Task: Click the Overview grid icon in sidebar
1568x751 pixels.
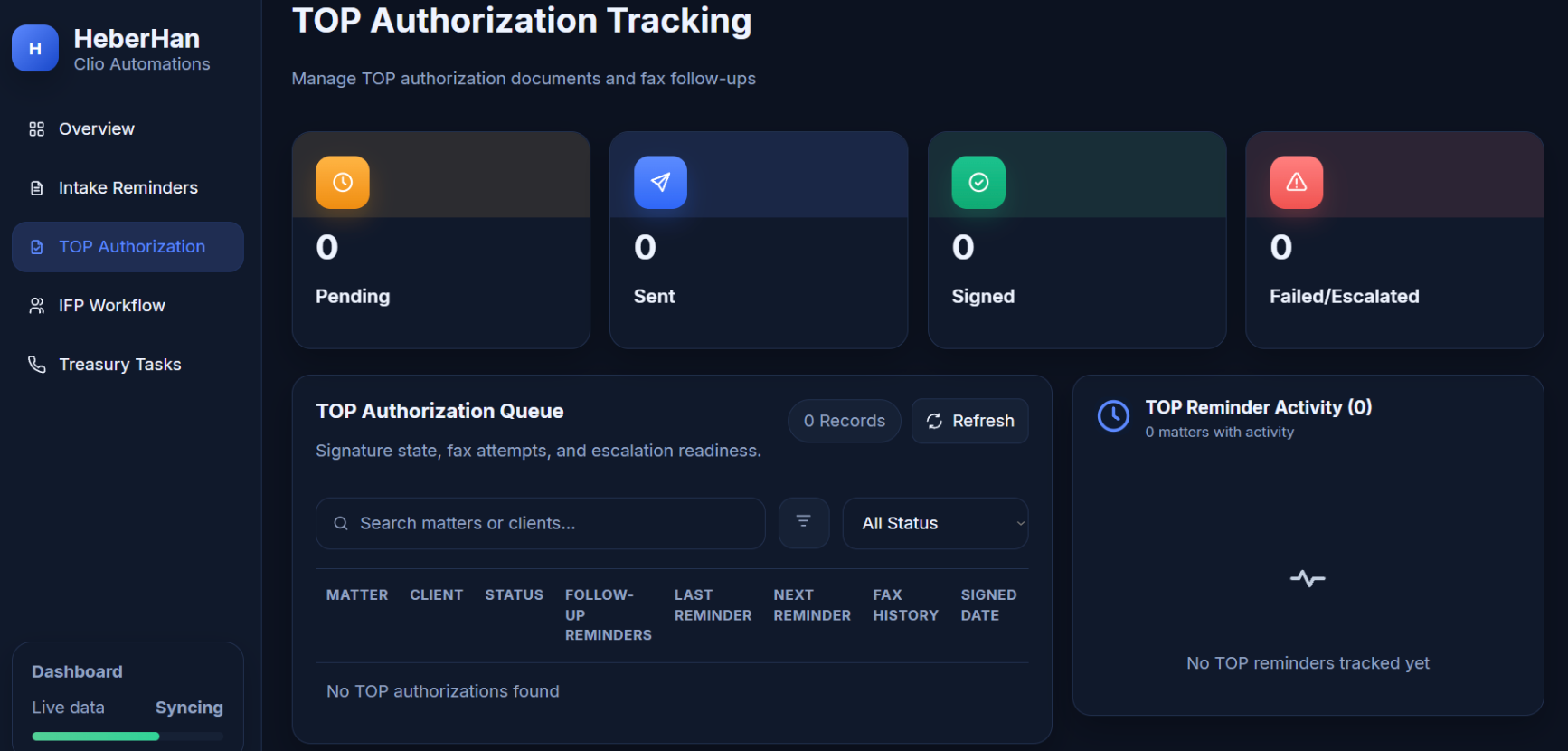Action: 36,129
